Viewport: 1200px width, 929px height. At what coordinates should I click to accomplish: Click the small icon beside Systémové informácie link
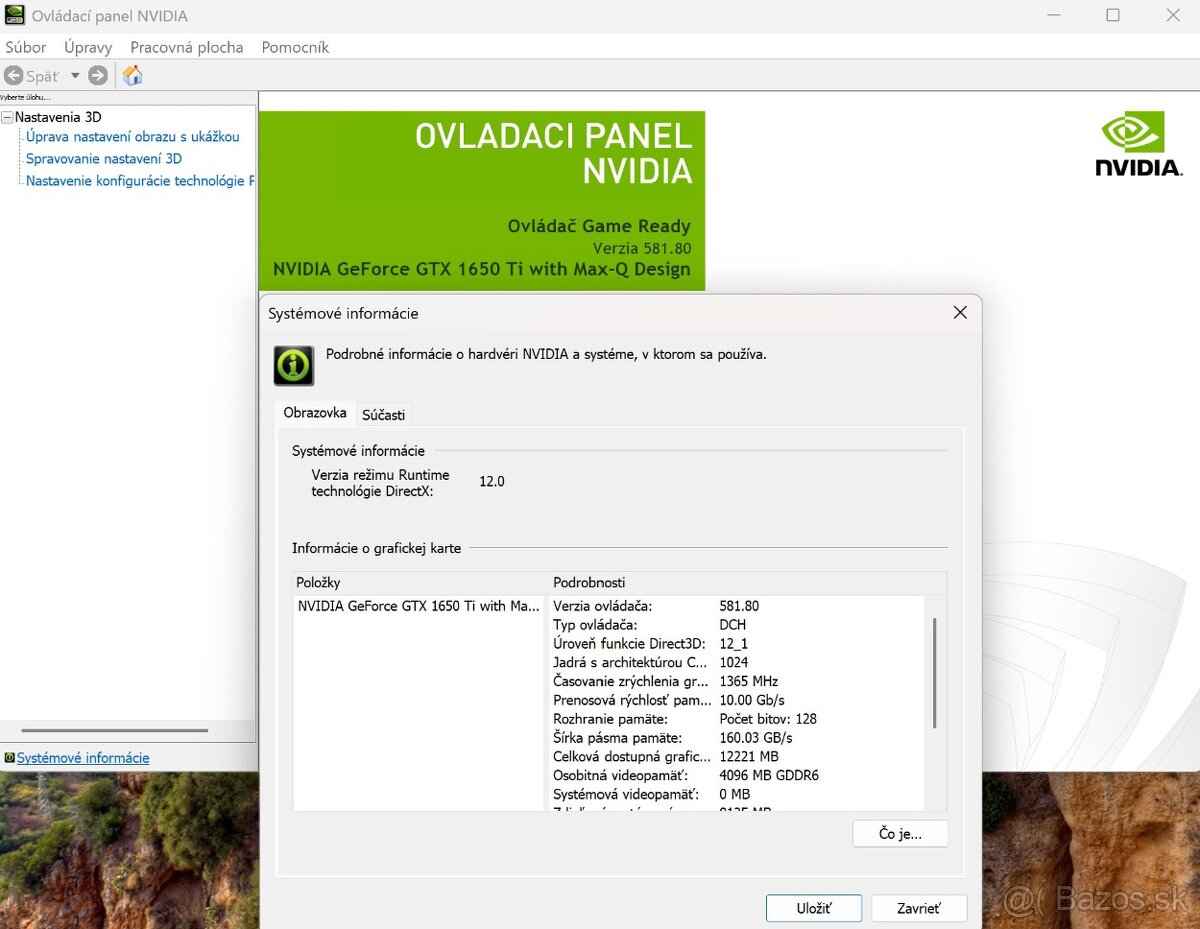tap(9, 758)
